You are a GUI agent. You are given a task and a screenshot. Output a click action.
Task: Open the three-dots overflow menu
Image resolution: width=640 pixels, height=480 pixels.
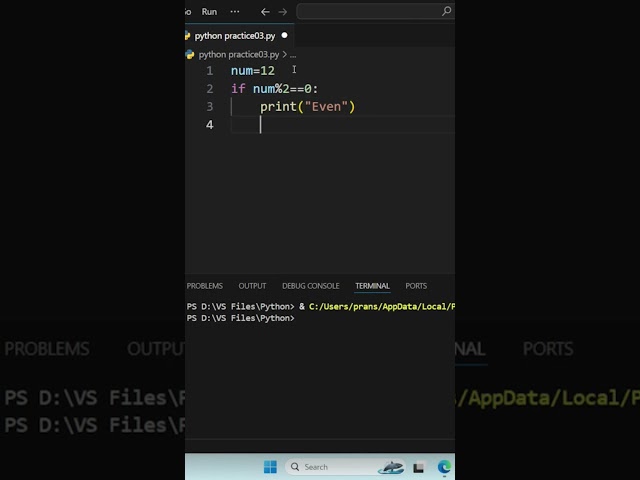(x=235, y=12)
